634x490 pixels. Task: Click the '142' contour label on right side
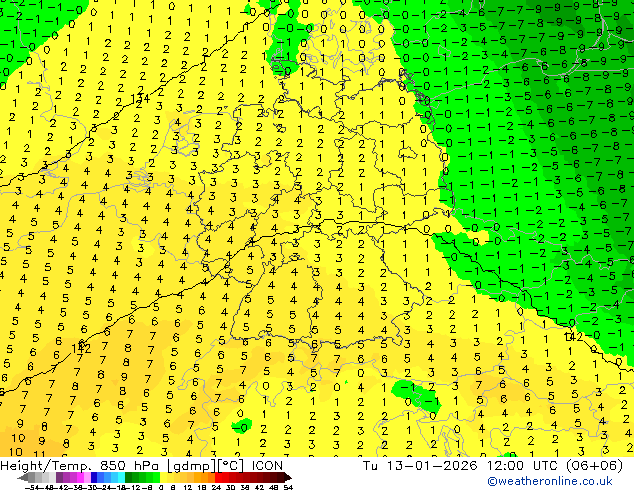tap(574, 336)
